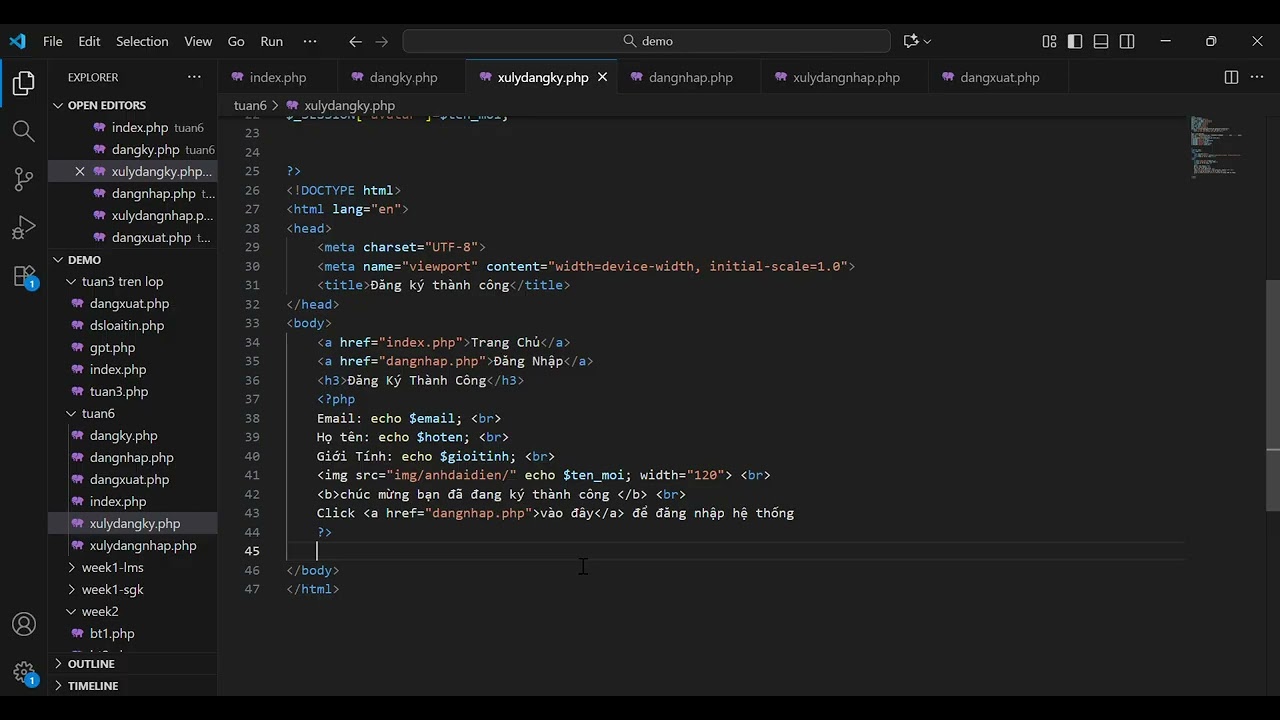This screenshot has width=1280, height=720.
Task: Click the VS Code logo icon
Action: tap(17, 41)
